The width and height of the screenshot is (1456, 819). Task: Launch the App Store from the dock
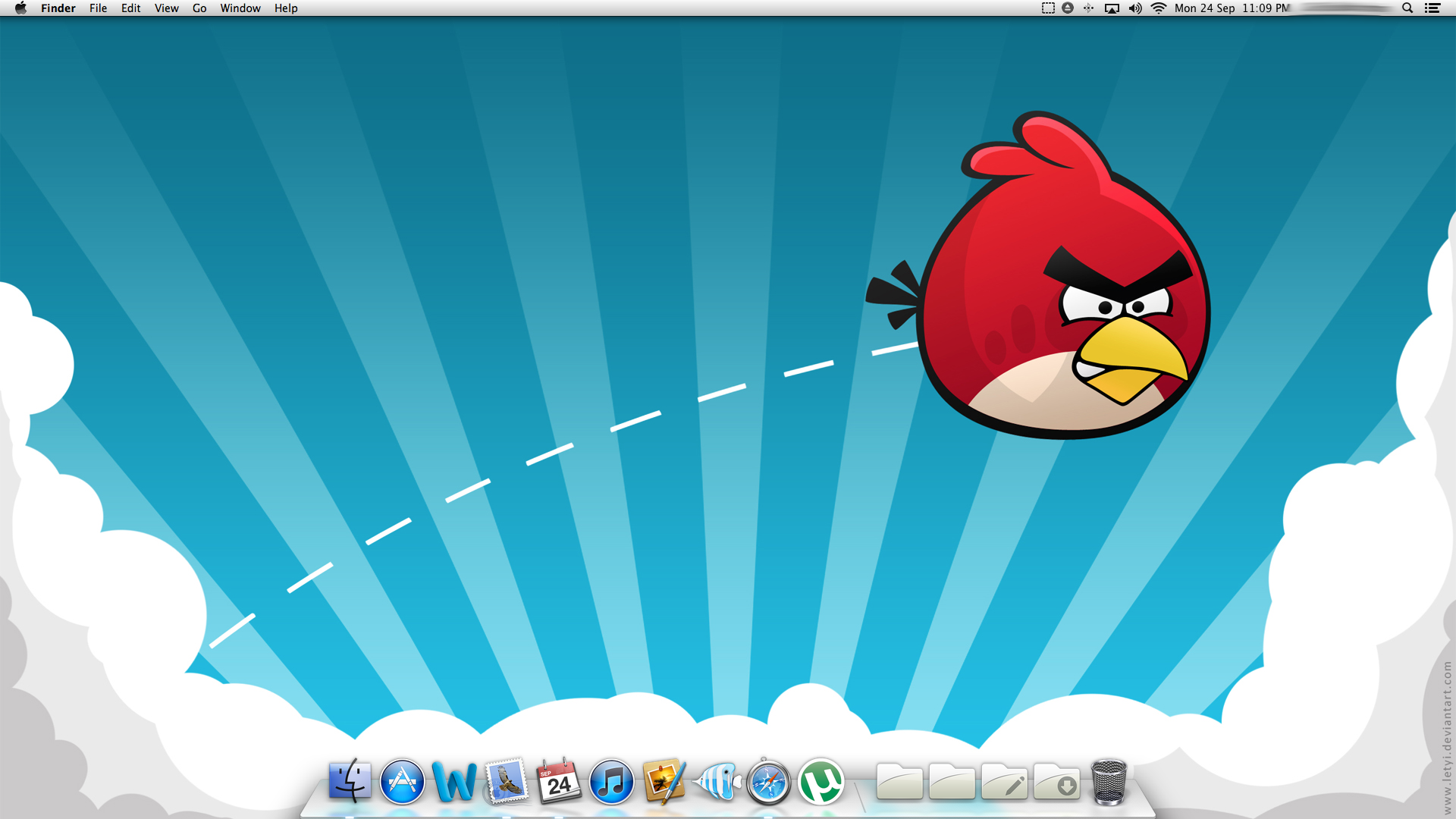[402, 782]
